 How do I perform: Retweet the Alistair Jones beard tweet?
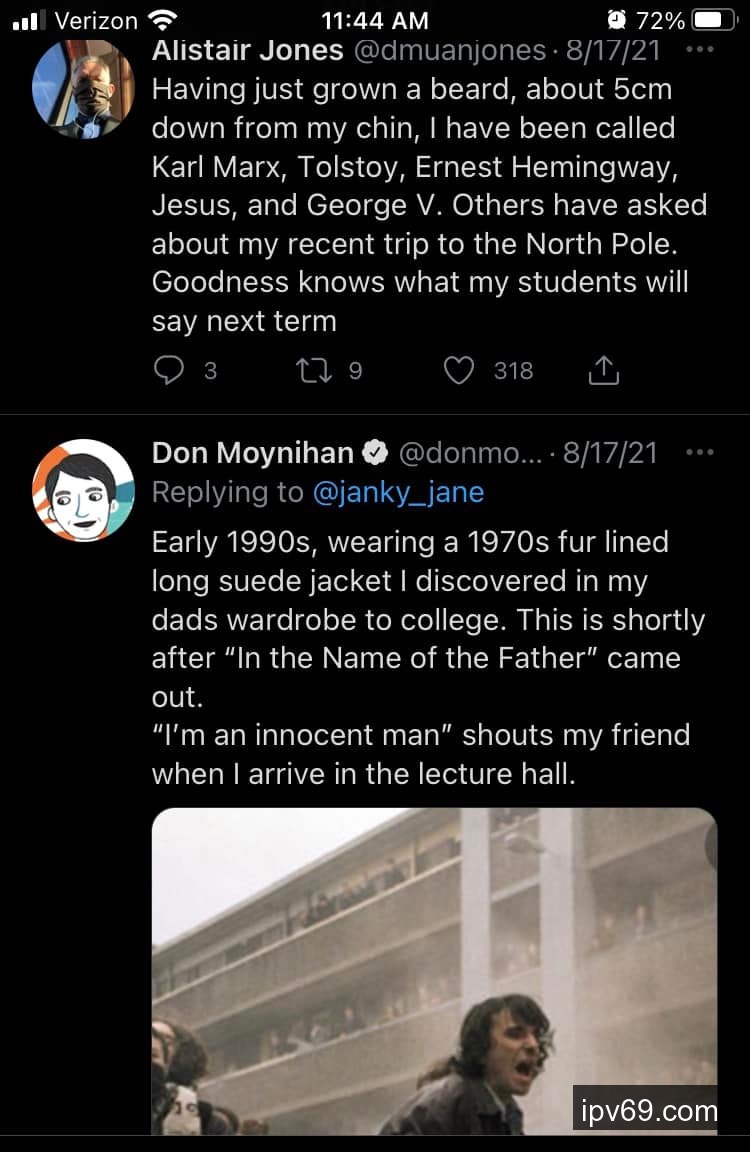(x=313, y=371)
